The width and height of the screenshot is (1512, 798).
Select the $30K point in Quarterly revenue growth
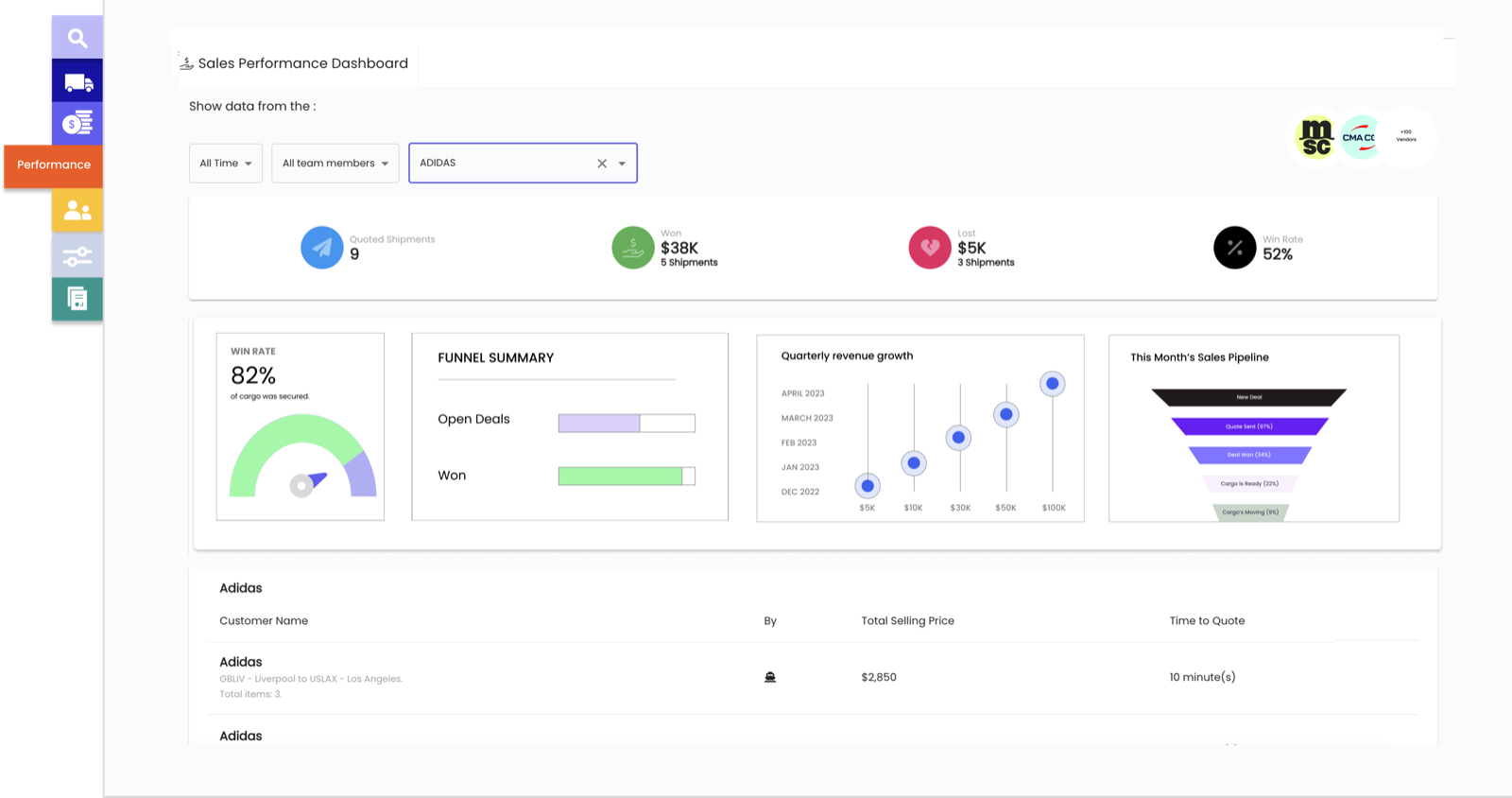tap(959, 438)
